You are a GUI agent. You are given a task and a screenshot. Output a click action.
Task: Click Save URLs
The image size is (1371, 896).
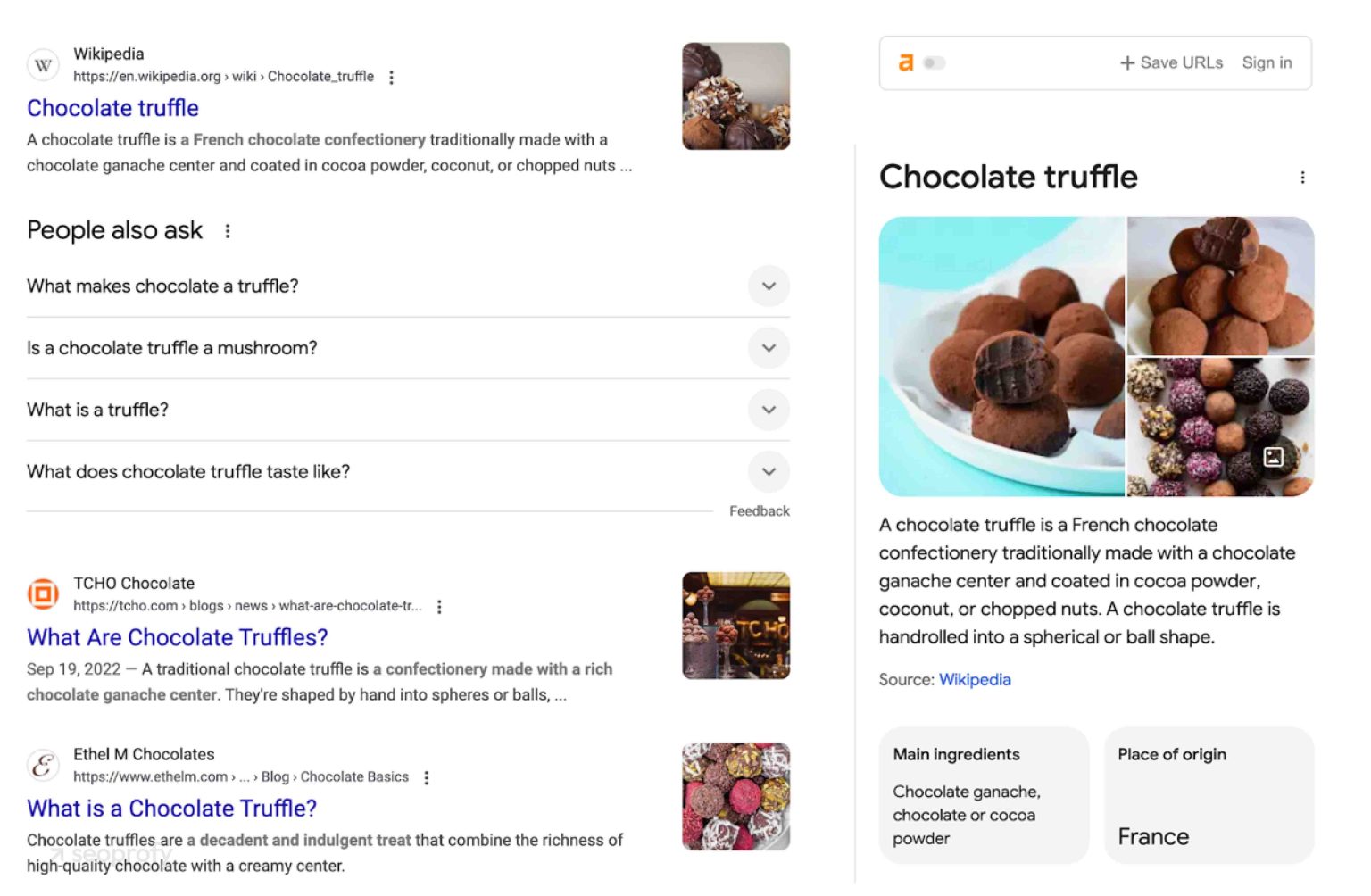1170,62
